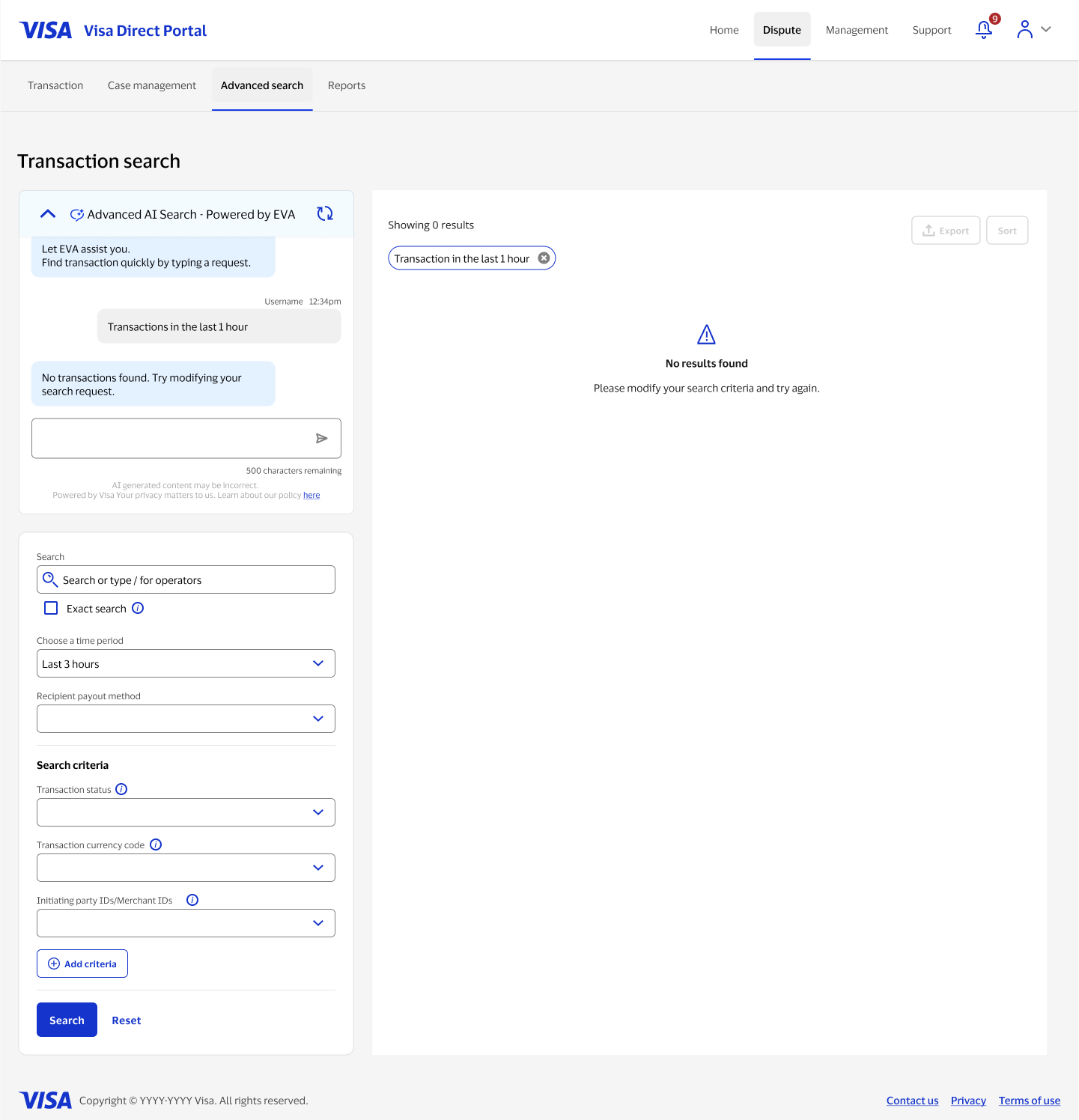View info about Transaction status
Image resolution: width=1079 pixels, height=1120 pixels.
pyautogui.click(x=121, y=788)
